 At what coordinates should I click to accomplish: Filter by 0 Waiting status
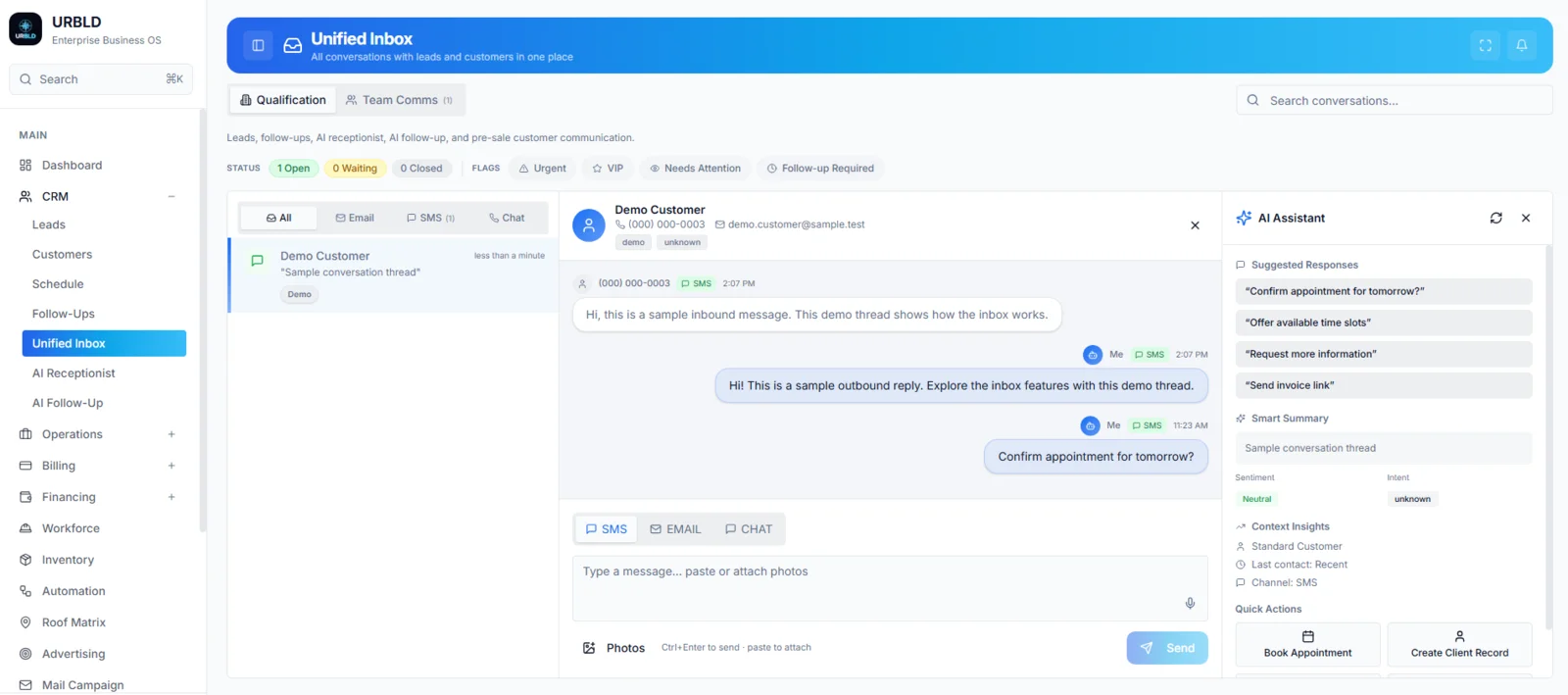tap(355, 169)
